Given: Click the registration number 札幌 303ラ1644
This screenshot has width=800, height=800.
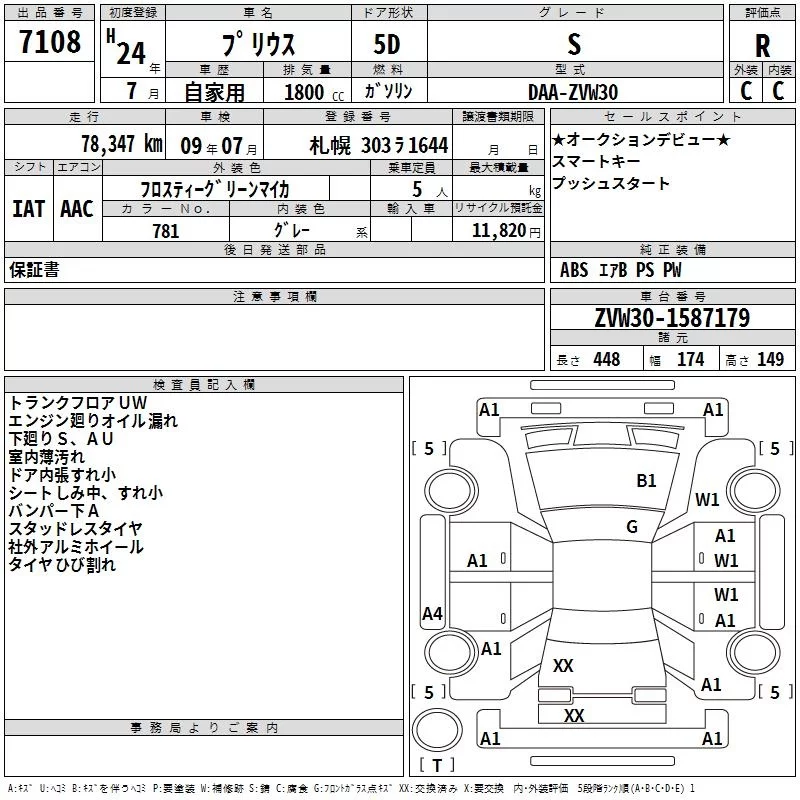Looking at the screenshot, I should pos(379,146).
